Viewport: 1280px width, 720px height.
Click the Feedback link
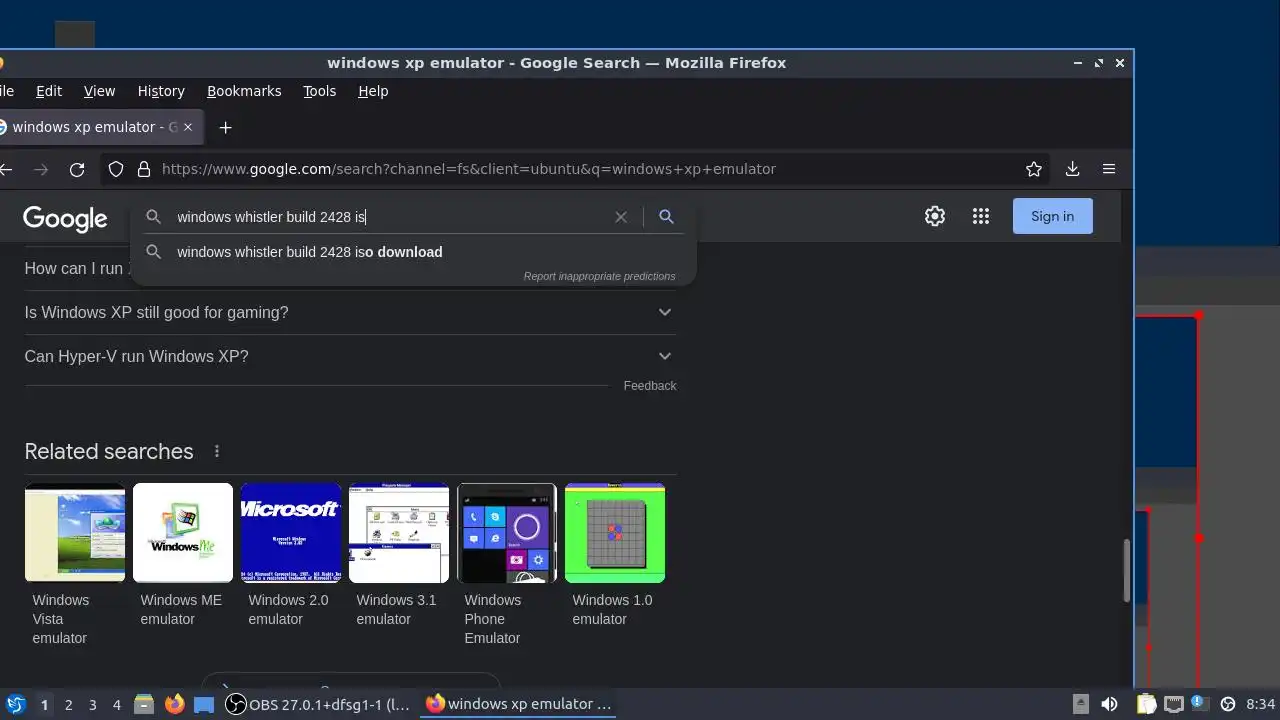pos(650,385)
